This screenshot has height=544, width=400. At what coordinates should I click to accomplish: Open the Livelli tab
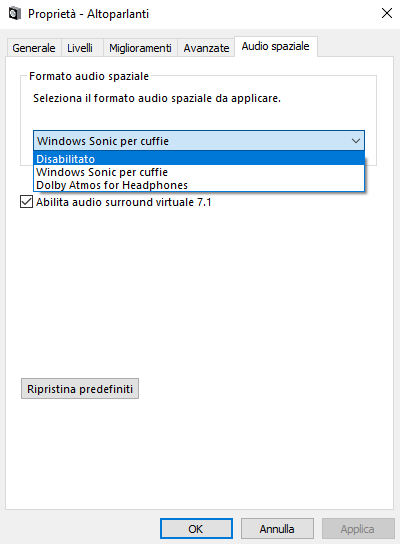tap(80, 48)
